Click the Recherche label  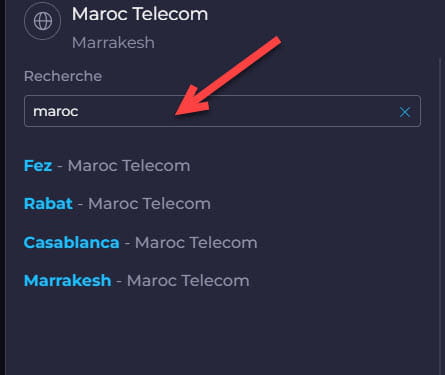[x=63, y=76]
